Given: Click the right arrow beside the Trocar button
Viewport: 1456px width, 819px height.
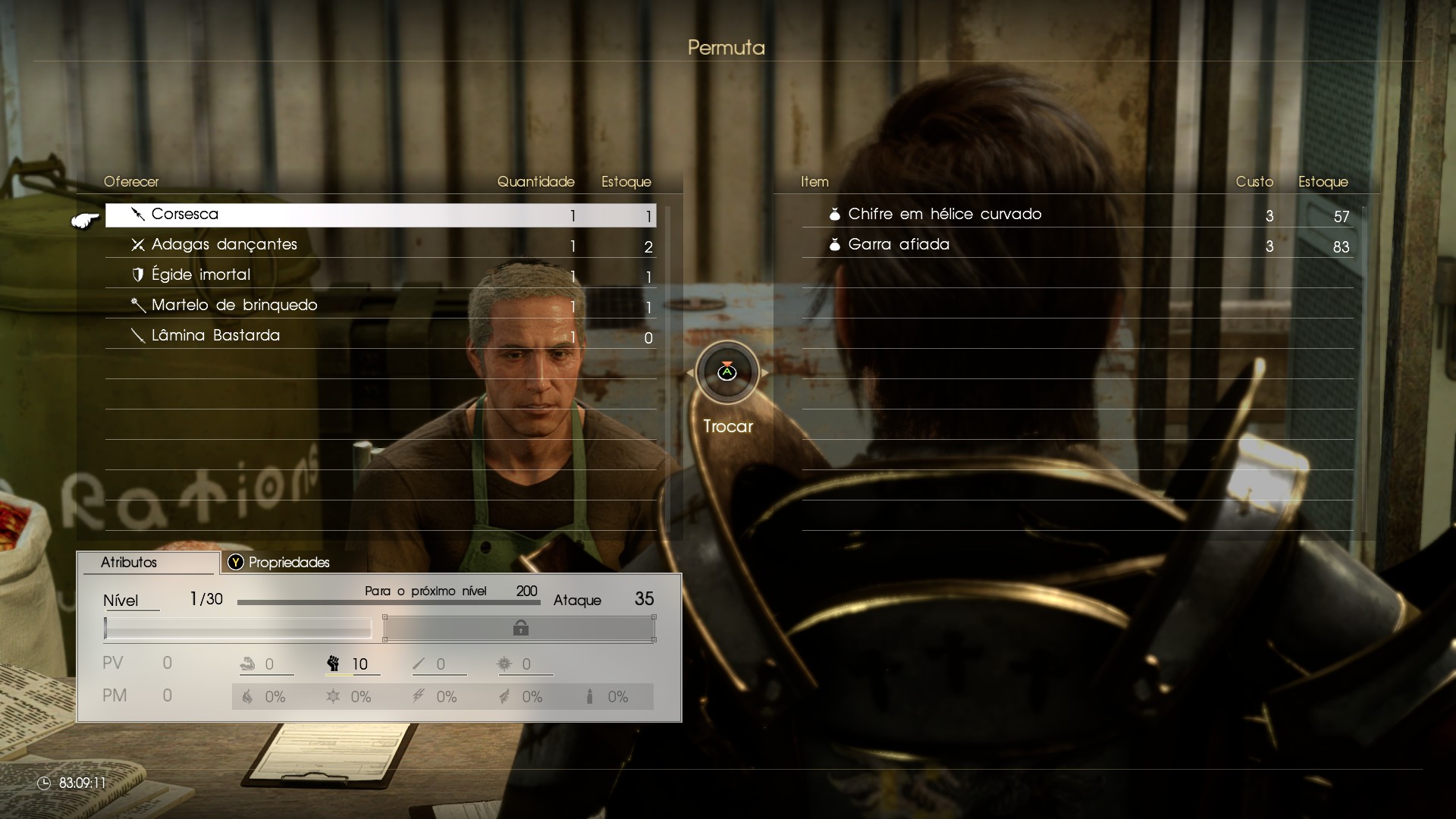Looking at the screenshot, I should click(765, 373).
